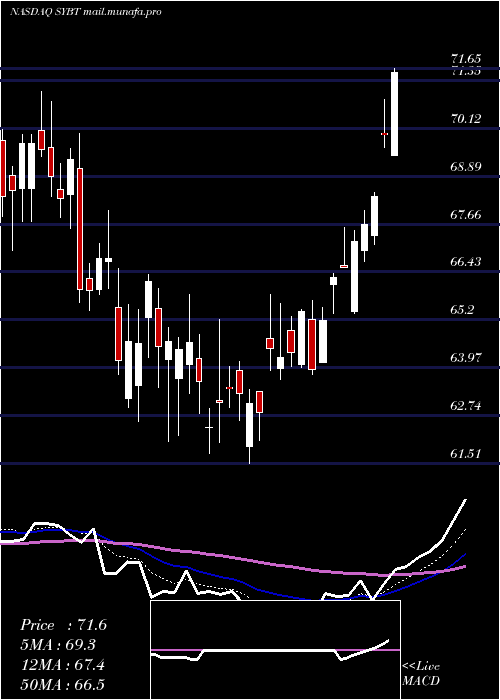Viewport: 500px width, 700px height.
Task: Click the 71.65 price level label
Action: point(466,58)
